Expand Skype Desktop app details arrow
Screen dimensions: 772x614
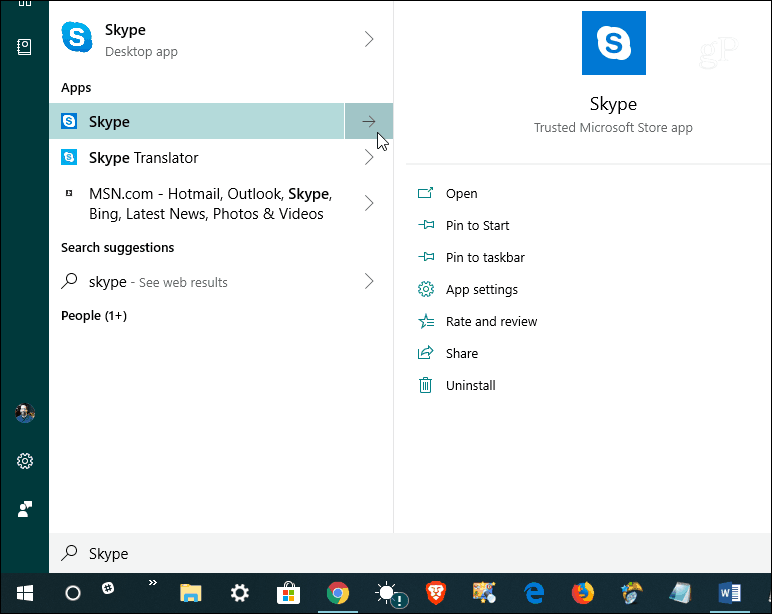pos(369,39)
